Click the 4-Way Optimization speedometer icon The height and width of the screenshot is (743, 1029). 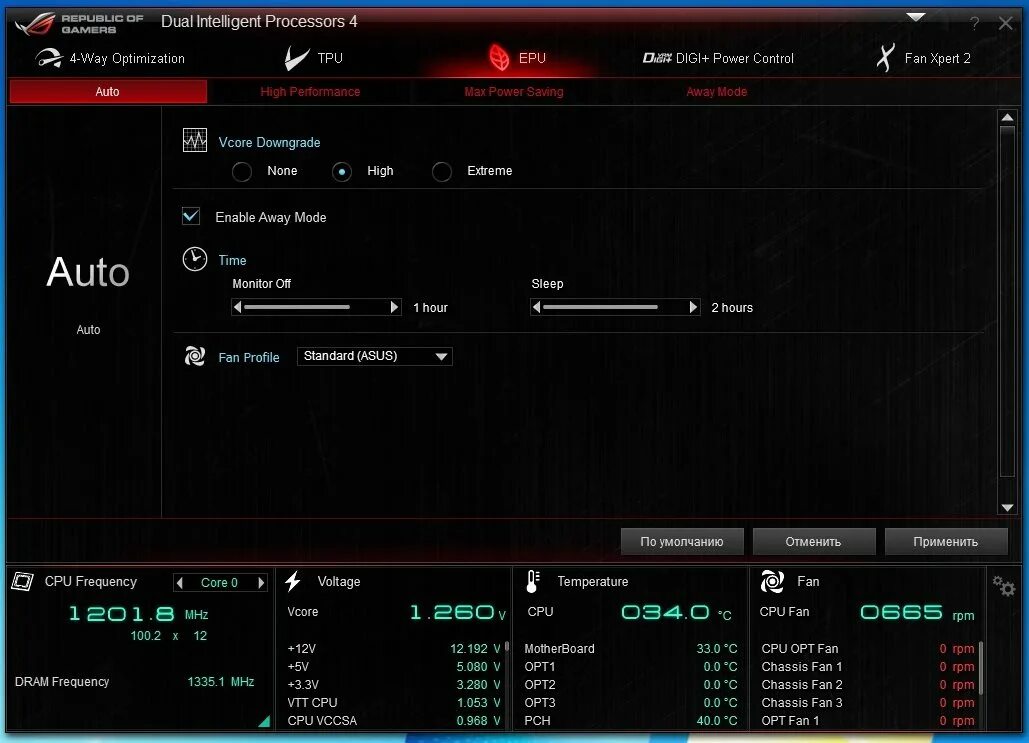(49, 58)
